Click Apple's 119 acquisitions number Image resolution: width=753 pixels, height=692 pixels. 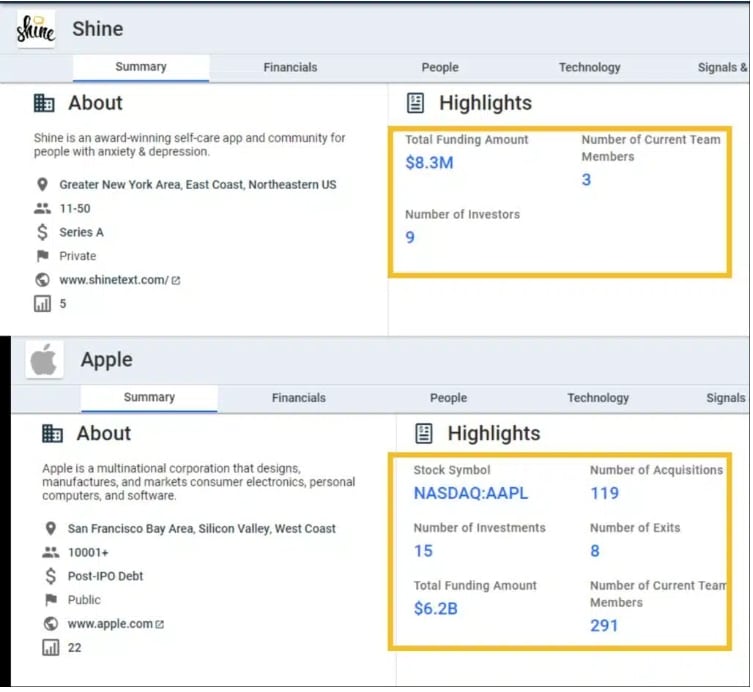tap(604, 493)
